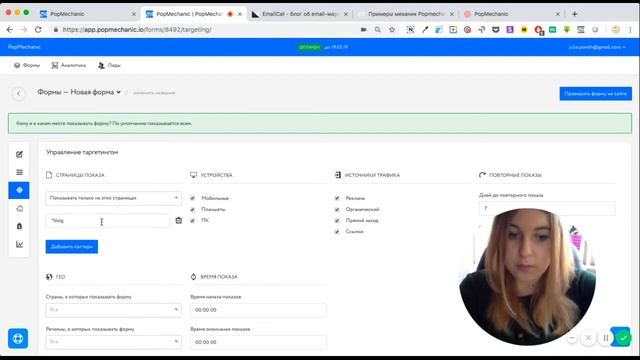
Task: Pause the screen recording
Action: coord(606,338)
